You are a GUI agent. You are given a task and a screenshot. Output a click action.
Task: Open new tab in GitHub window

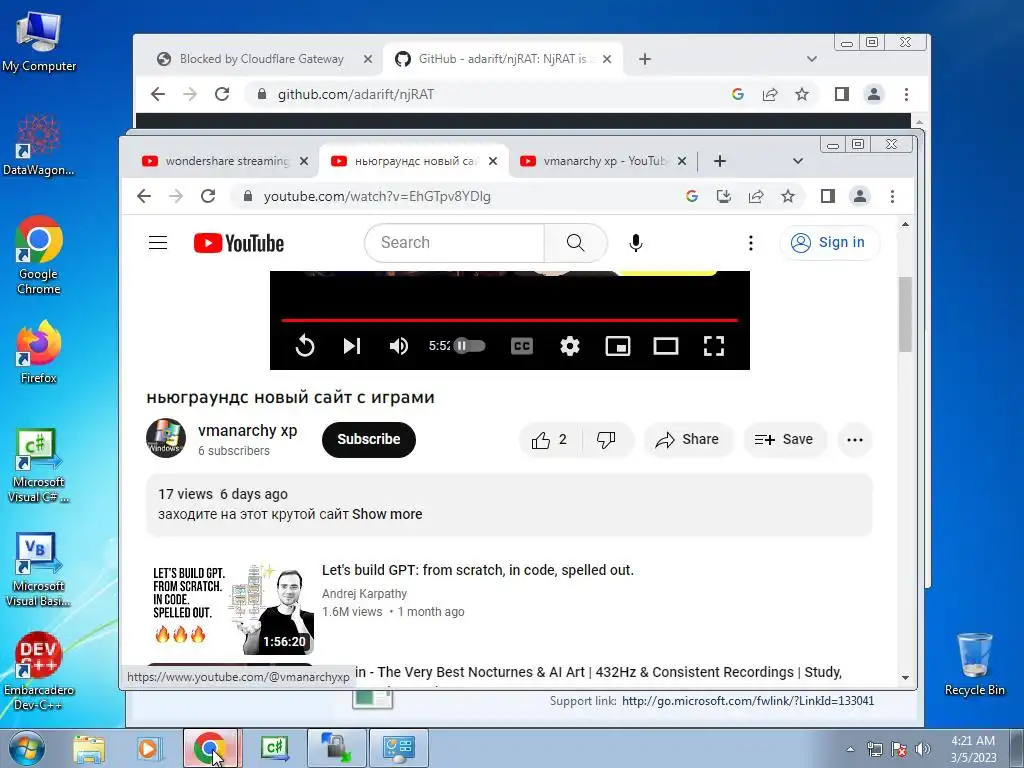point(645,59)
